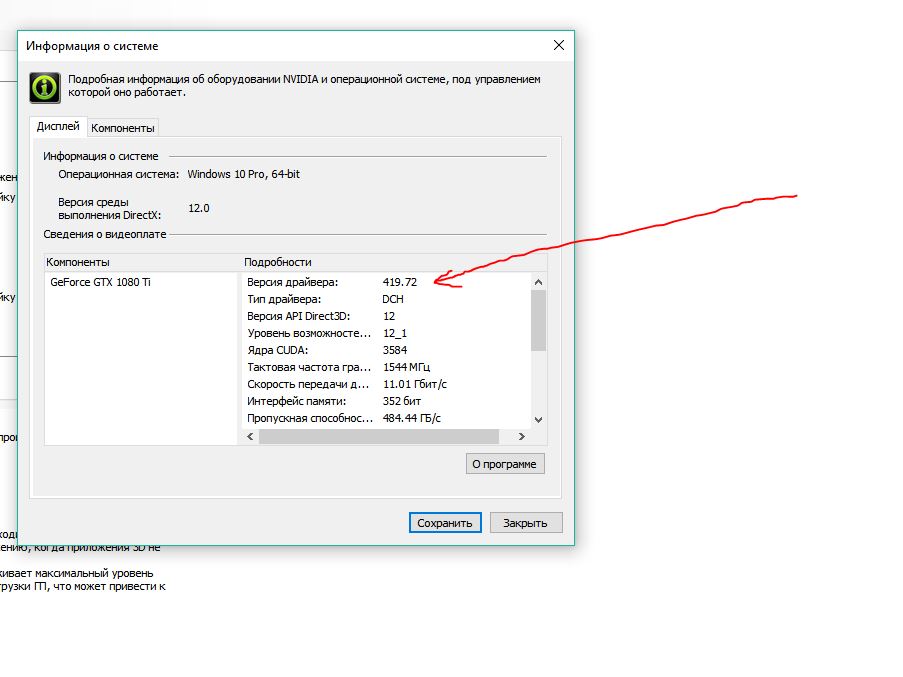Click the details list scroll-up arrow
Image resolution: width=903 pixels, height=677 pixels.
pos(538,282)
